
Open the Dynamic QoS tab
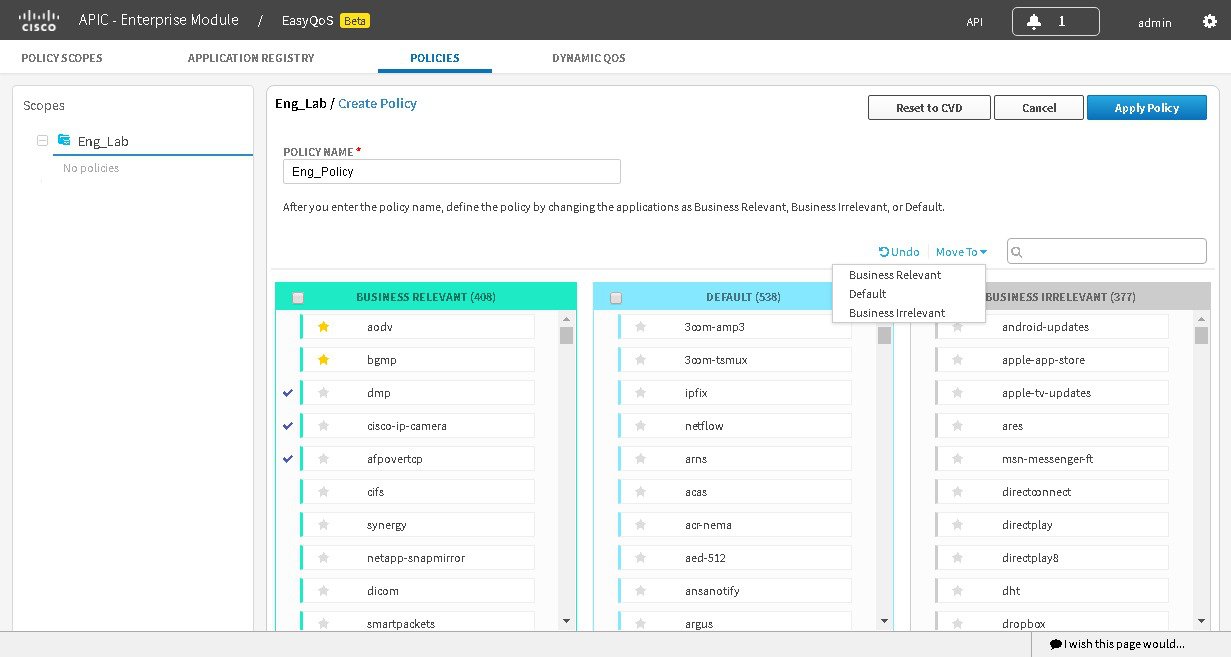pyautogui.click(x=588, y=58)
